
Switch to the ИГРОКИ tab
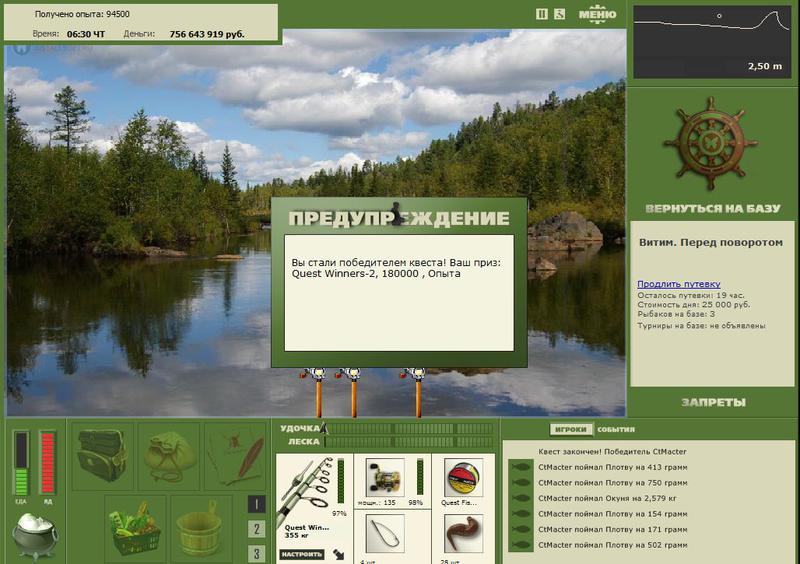(570, 430)
